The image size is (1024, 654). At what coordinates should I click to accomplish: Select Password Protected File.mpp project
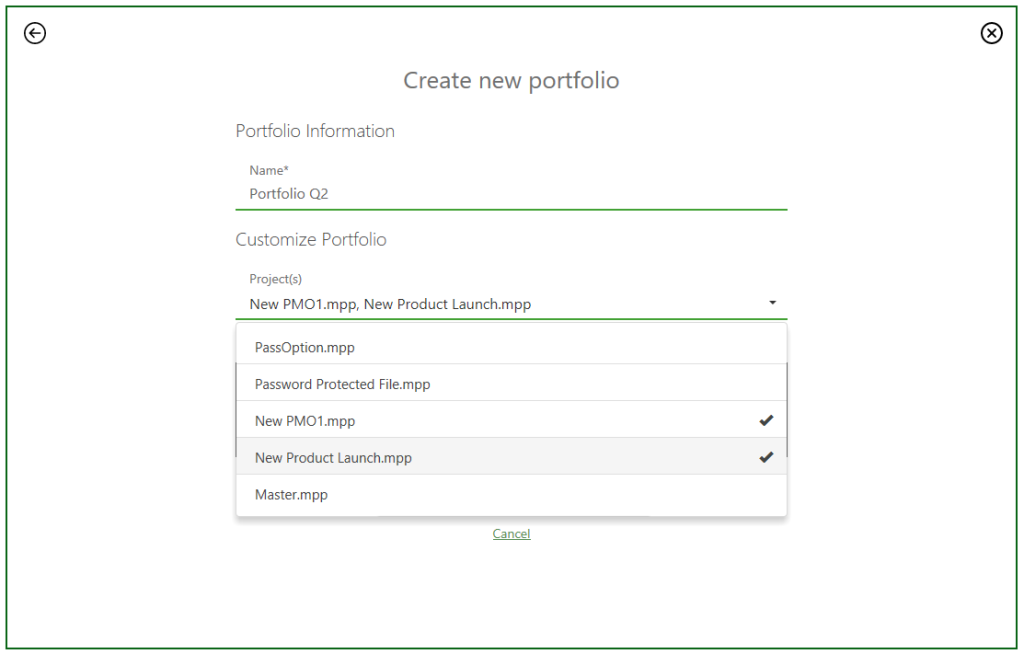point(340,384)
